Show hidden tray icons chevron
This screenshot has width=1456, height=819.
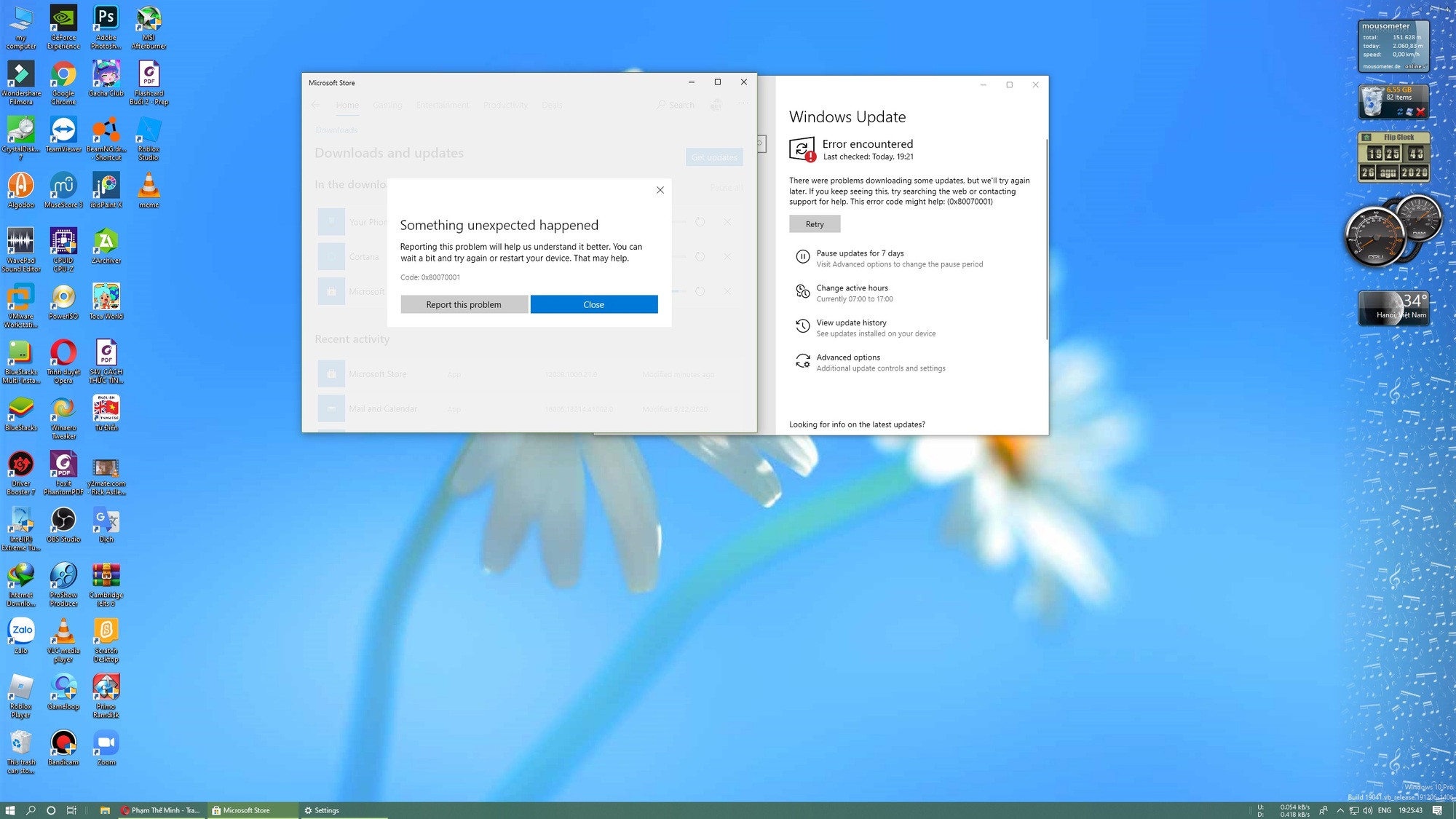(x=1340, y=810)
